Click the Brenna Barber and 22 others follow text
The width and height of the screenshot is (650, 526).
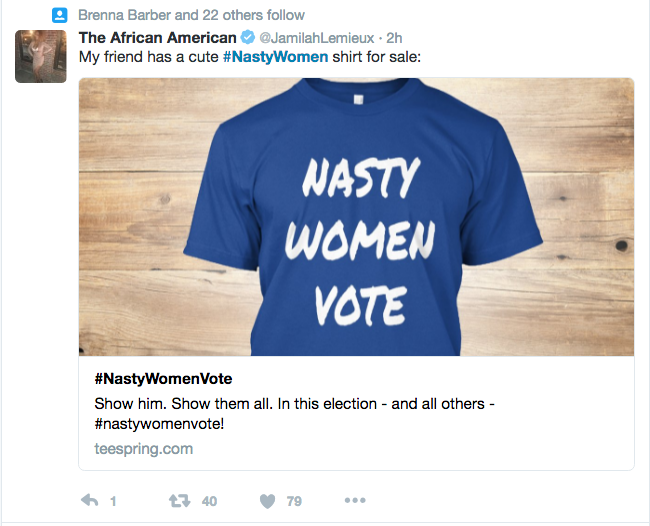click(192, 15)
